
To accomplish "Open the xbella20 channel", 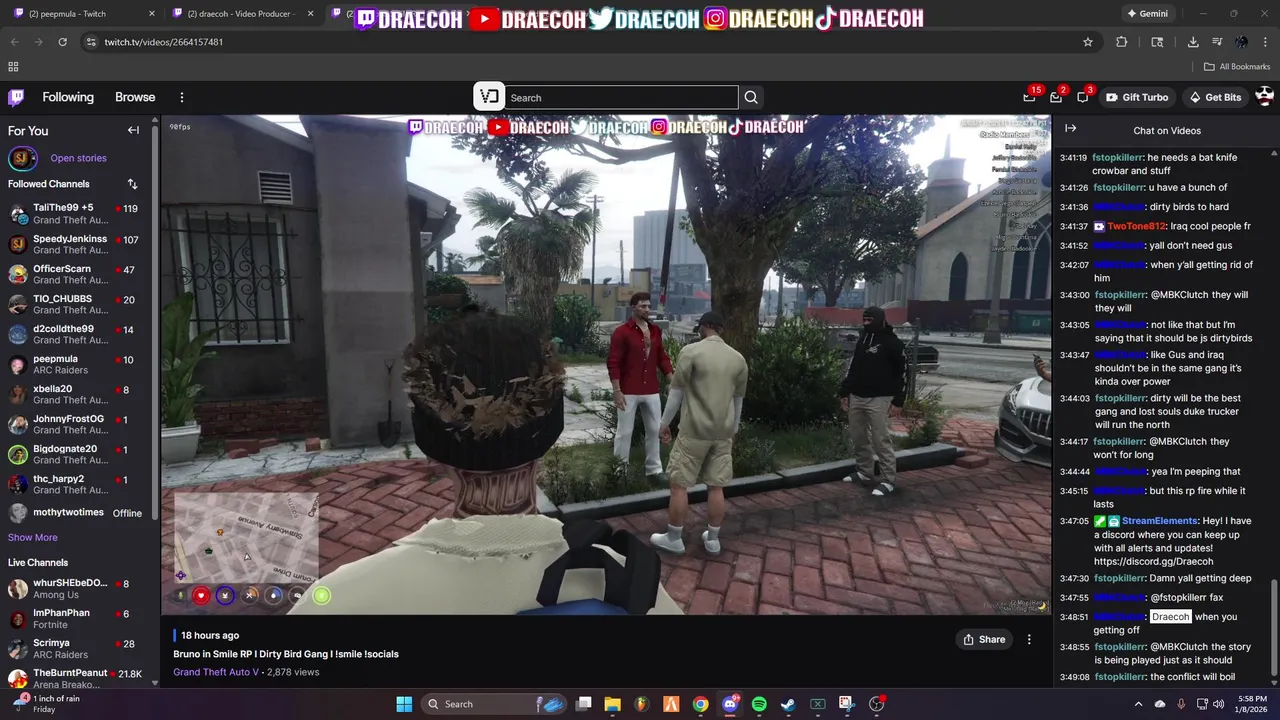I will tap(76, 394).
